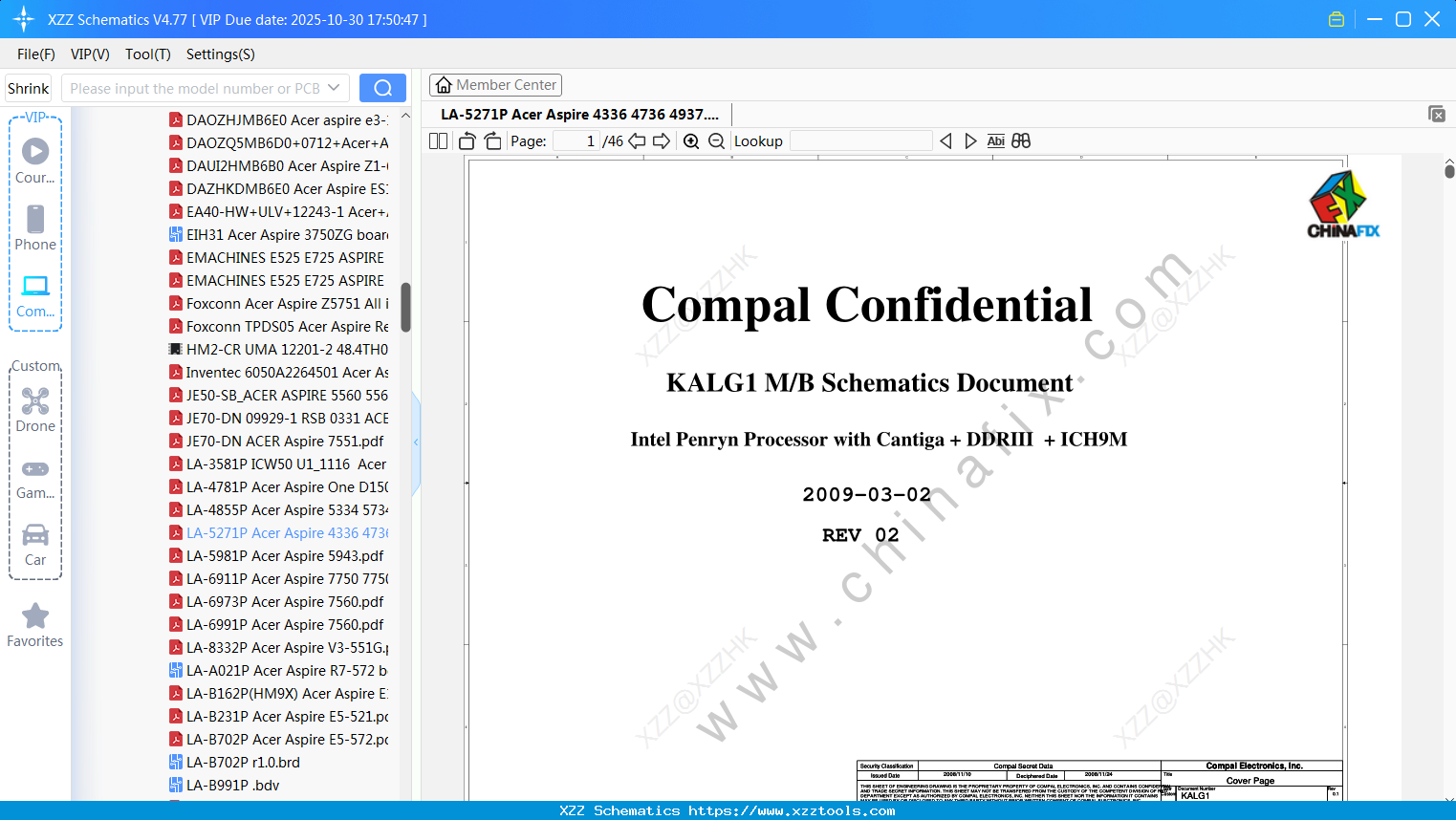This screenshot has height=820, width=1456.
Task: Toggle the two-page view icon
Action: point(438,141)
